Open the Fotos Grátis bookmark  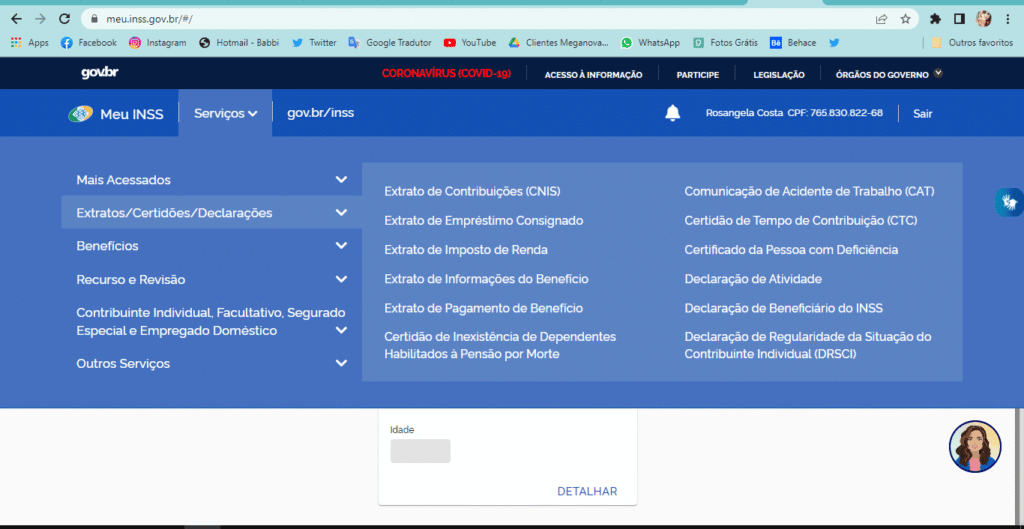click(x=726, y=42)
